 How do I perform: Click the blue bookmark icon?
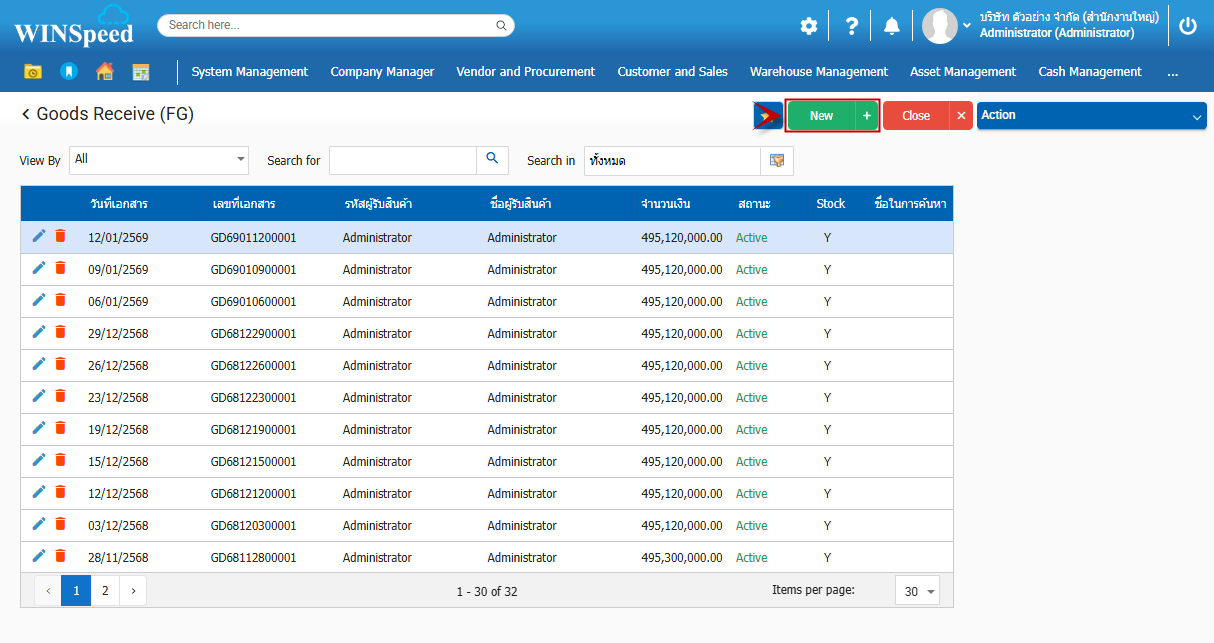[x=68, y=72]
